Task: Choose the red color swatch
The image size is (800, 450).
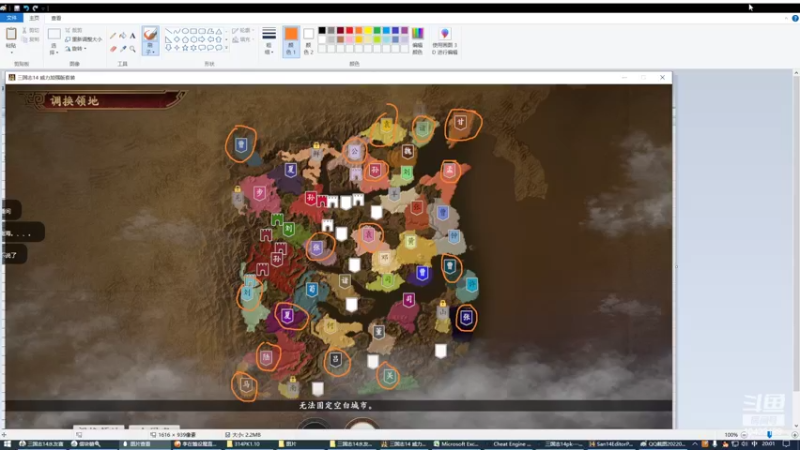Action: [349, 31]
